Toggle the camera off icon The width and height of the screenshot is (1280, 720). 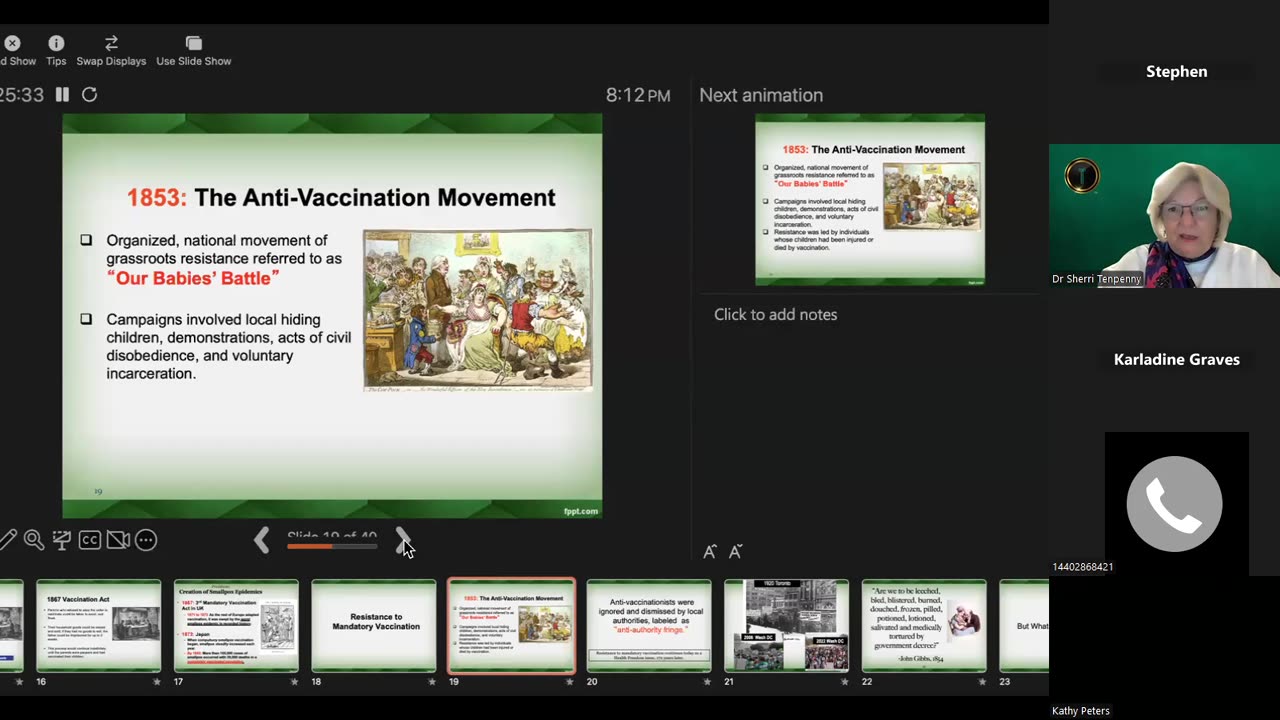(118, 540)
